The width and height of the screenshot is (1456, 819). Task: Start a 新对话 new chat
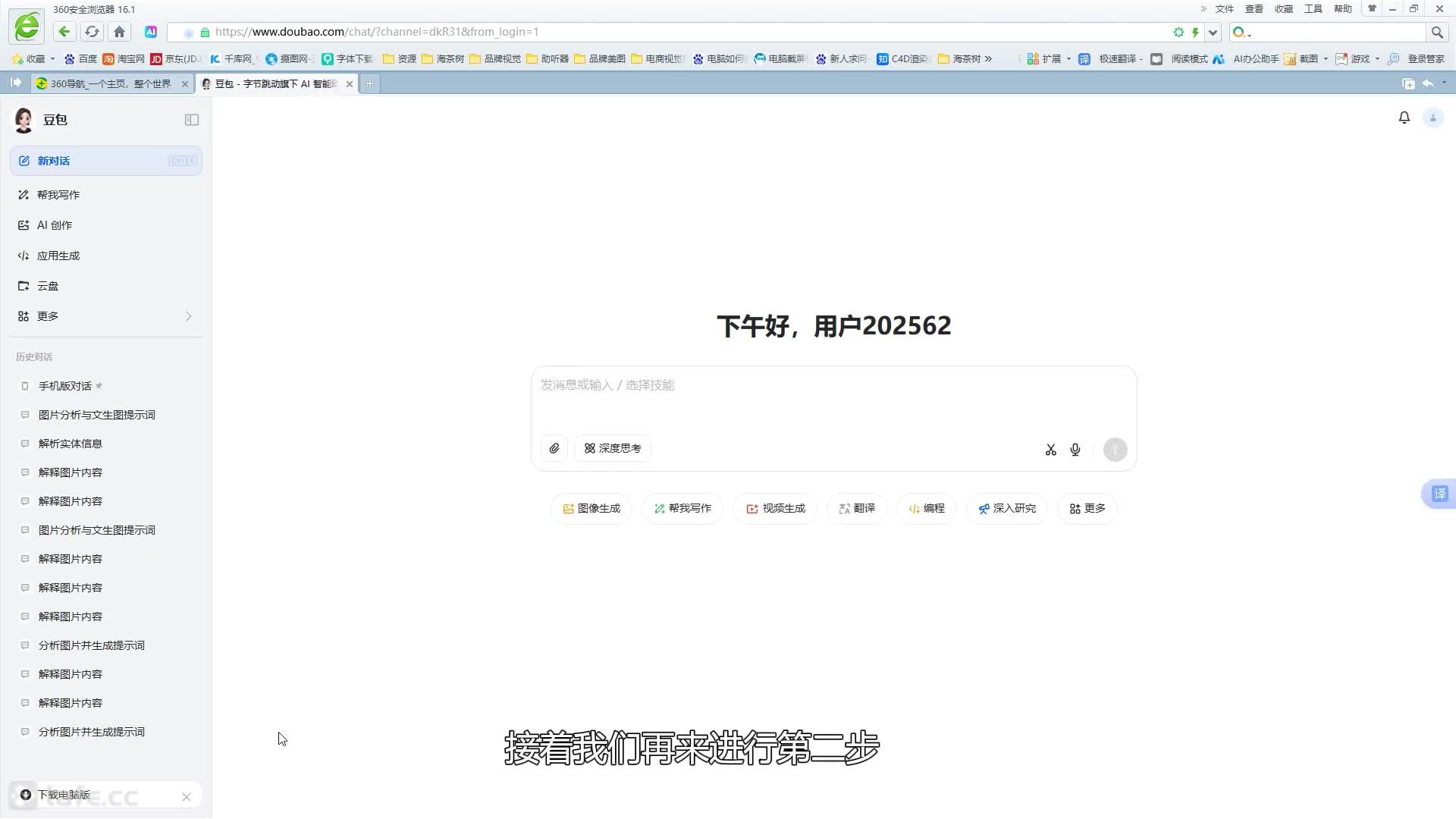(106, 161)
